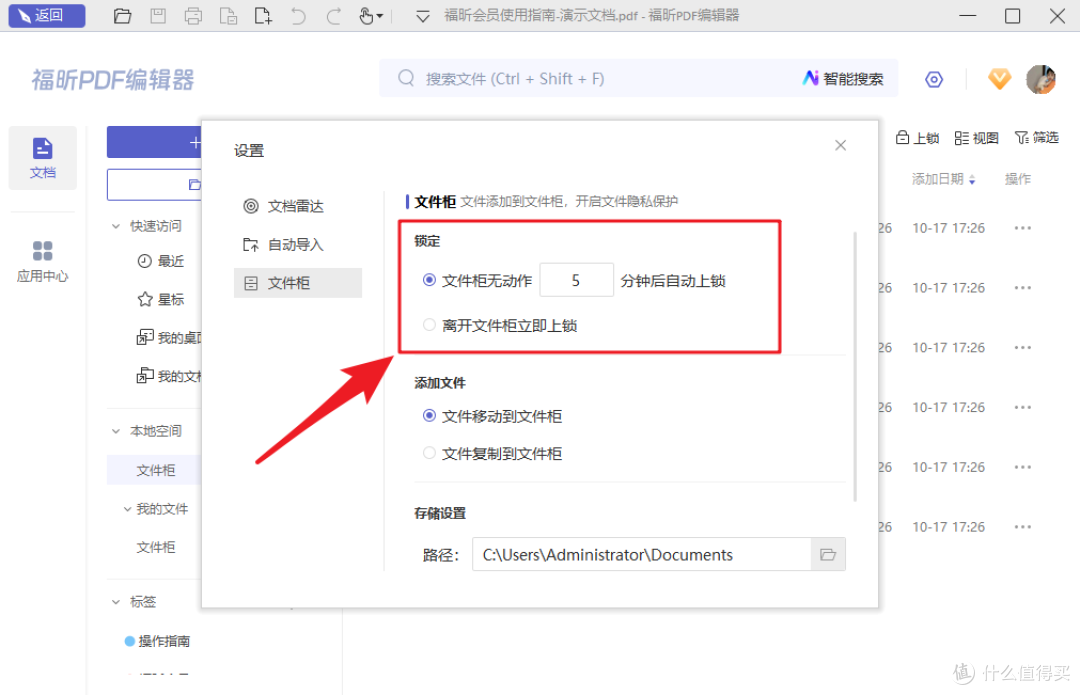1080x695 pixels.
Task: Select 文件复制到文件柜 radio option
Action: (x=429, y=453)
